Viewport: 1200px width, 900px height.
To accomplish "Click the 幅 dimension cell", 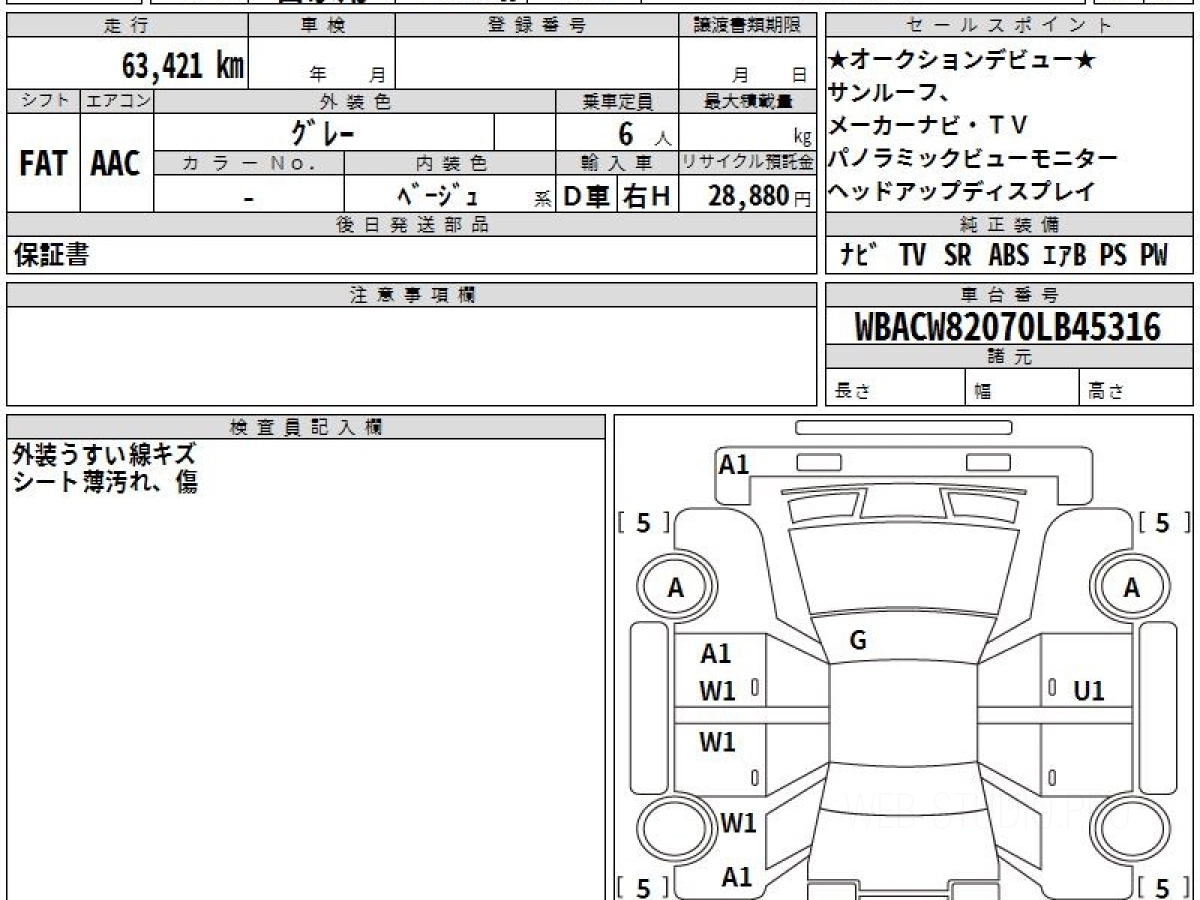I will click(x=1022, y=389).
